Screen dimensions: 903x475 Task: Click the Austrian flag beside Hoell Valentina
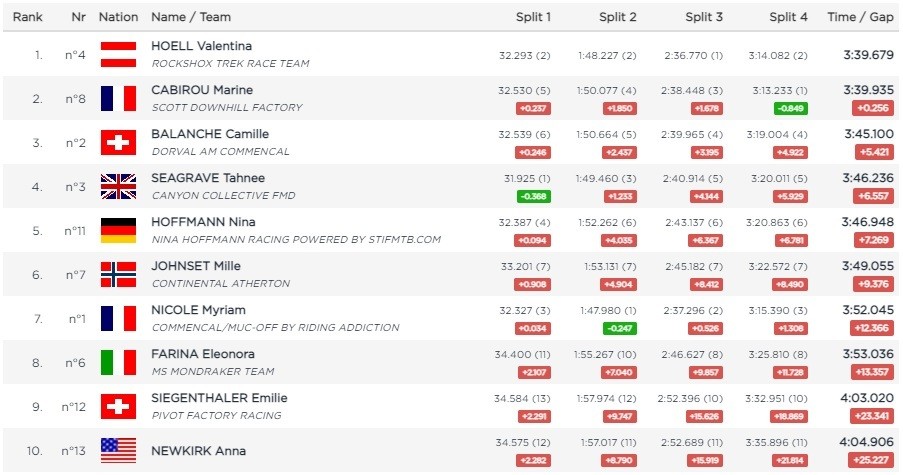pos(118,54)
